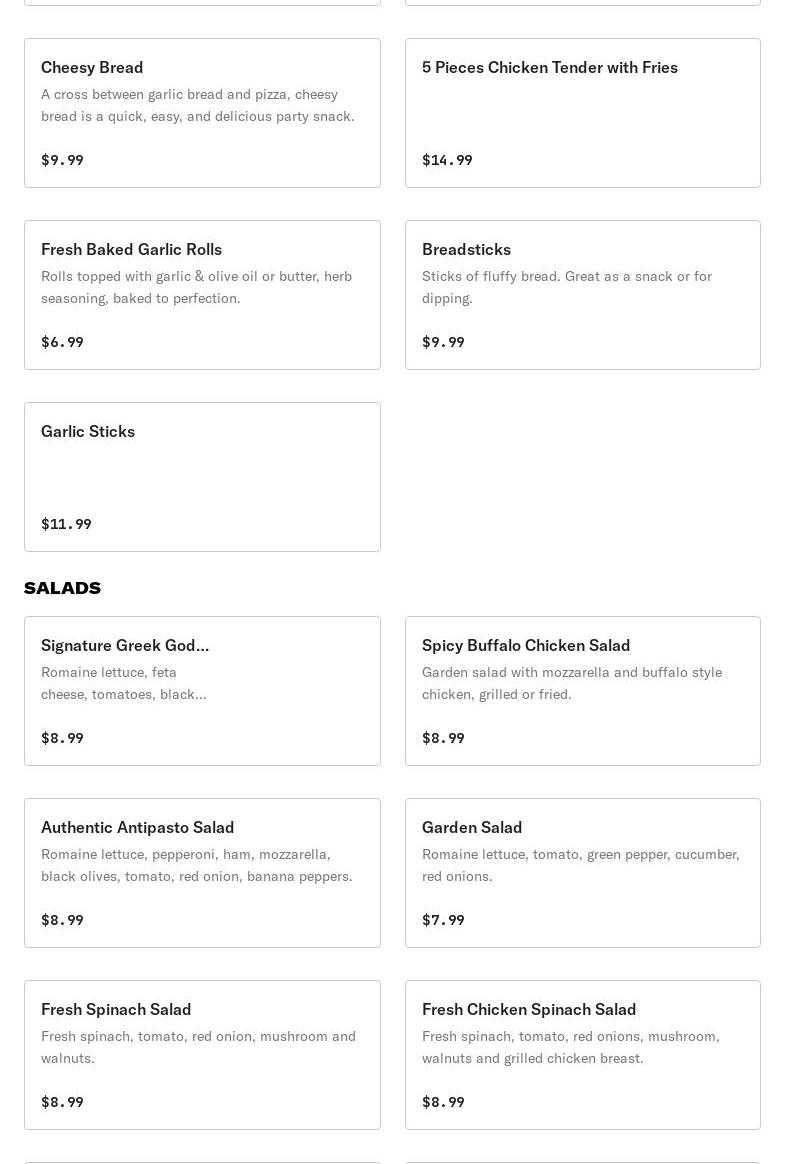Screen dimensions: 785x1164
Task: Click the $6.99 garlic rolls price
Action: pyautogui.click(x=62, y=342)
